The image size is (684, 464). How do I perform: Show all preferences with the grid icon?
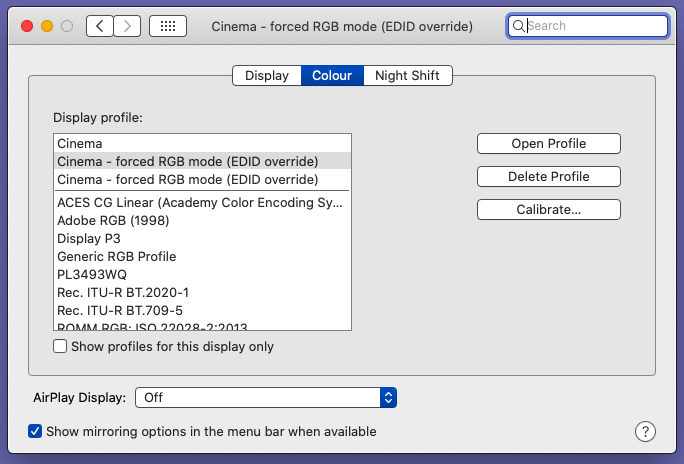coord(168,26)
